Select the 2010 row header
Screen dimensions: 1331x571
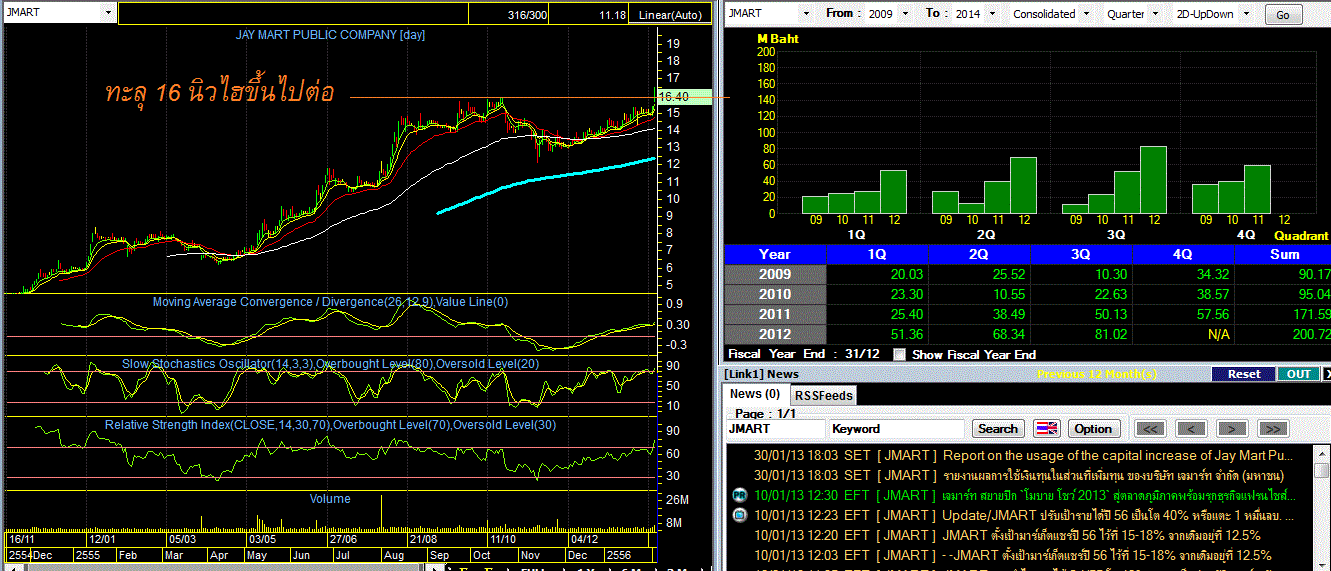[x=775, y=294]
